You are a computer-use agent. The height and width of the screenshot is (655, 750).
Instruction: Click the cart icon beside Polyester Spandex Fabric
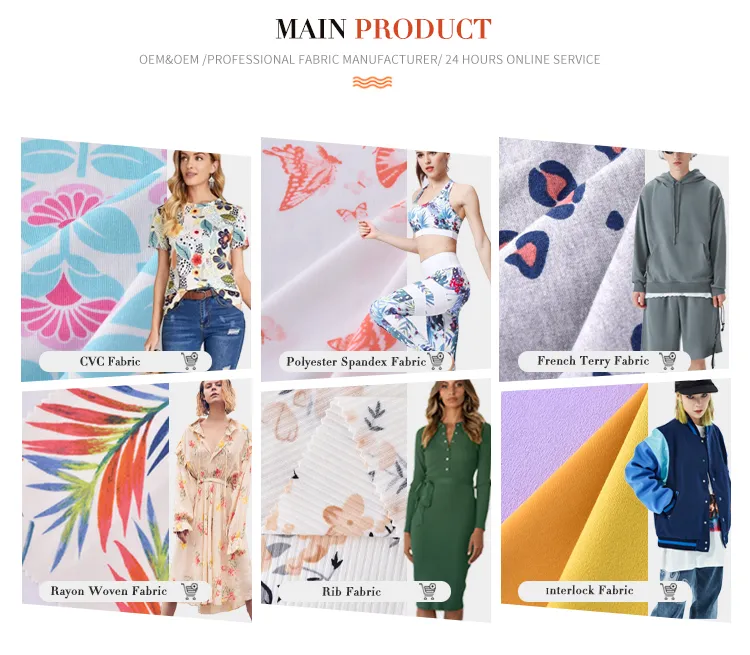(437, 361)
